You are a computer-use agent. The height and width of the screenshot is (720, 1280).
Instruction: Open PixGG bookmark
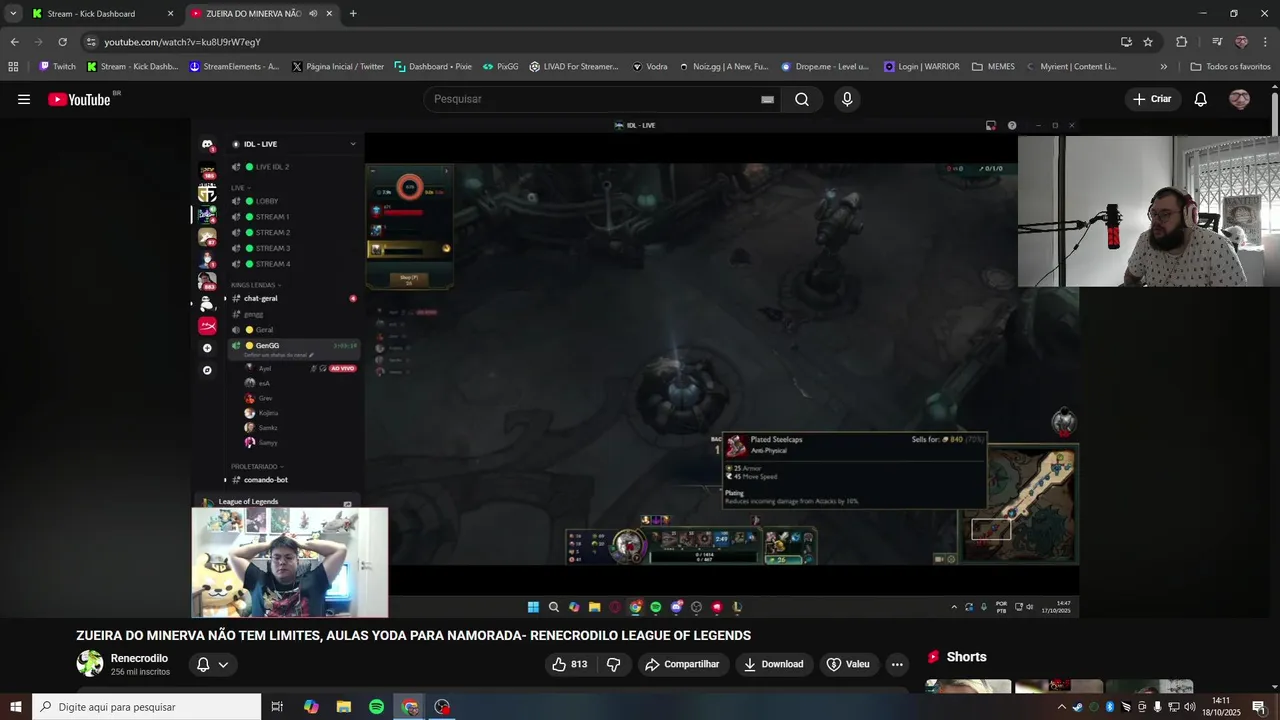(x=501, y=66)
